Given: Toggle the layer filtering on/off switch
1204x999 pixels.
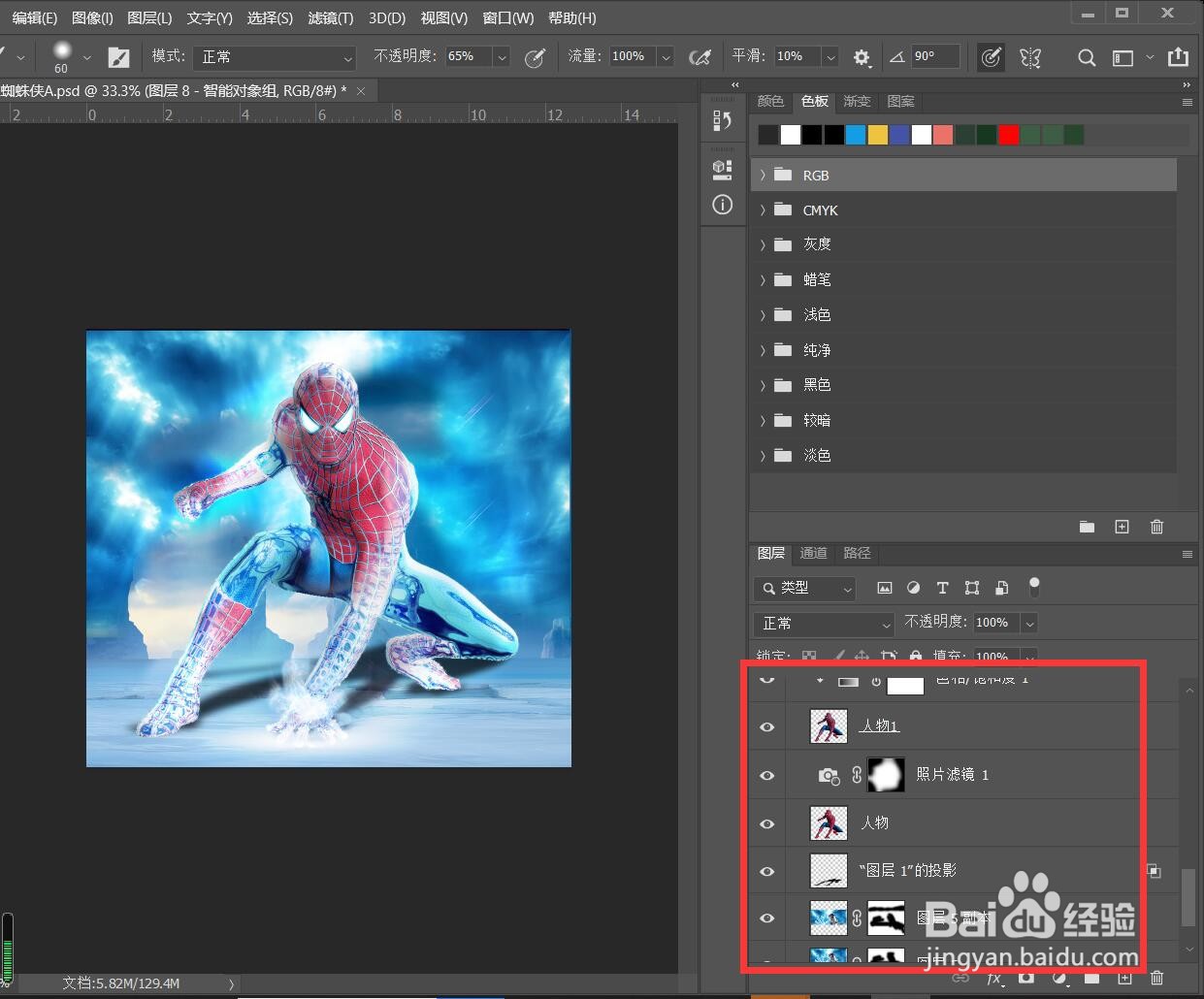Looking at the screenshot, I should coord(1034,586).
